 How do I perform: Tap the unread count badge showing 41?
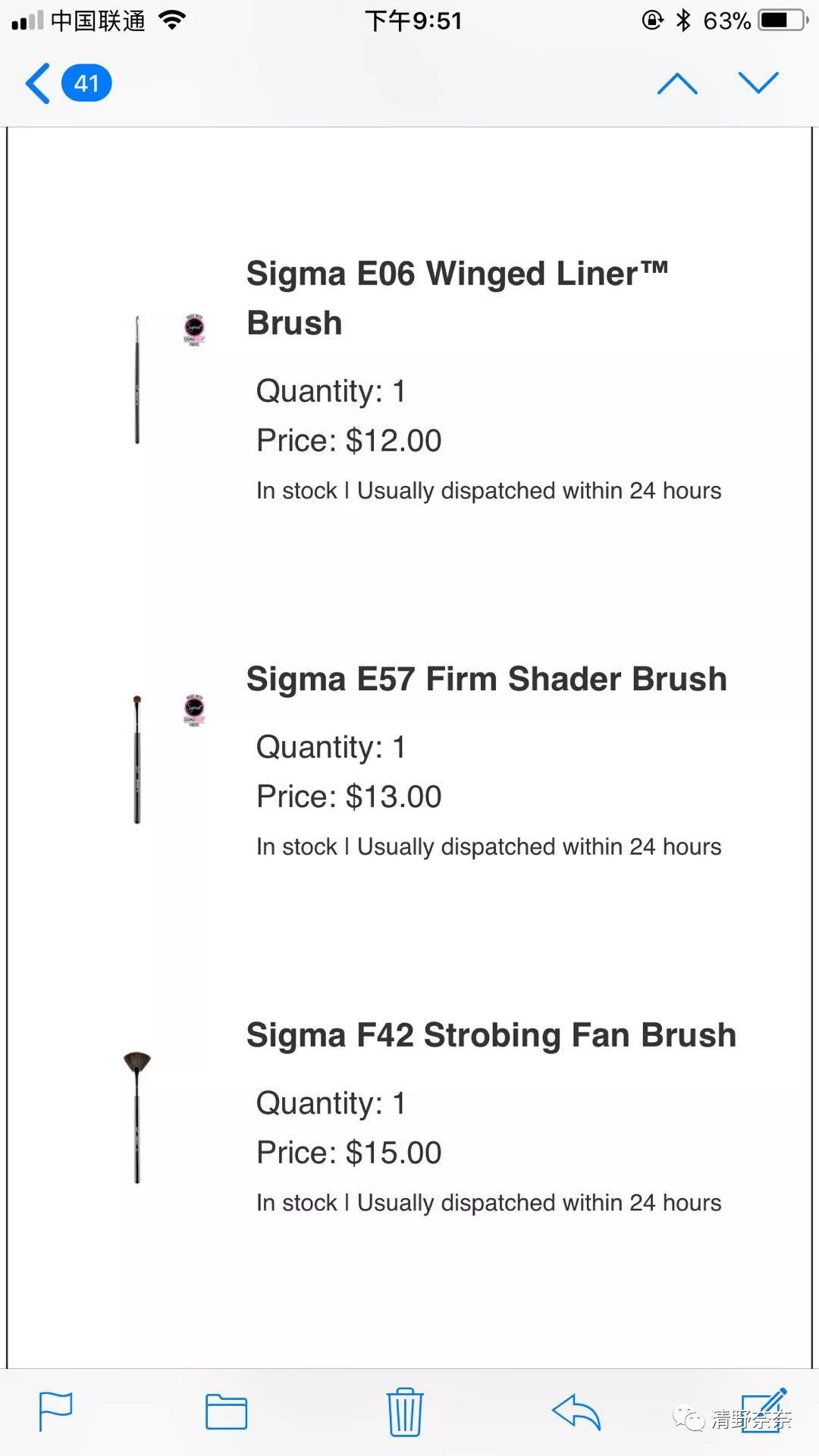point(86,83)
